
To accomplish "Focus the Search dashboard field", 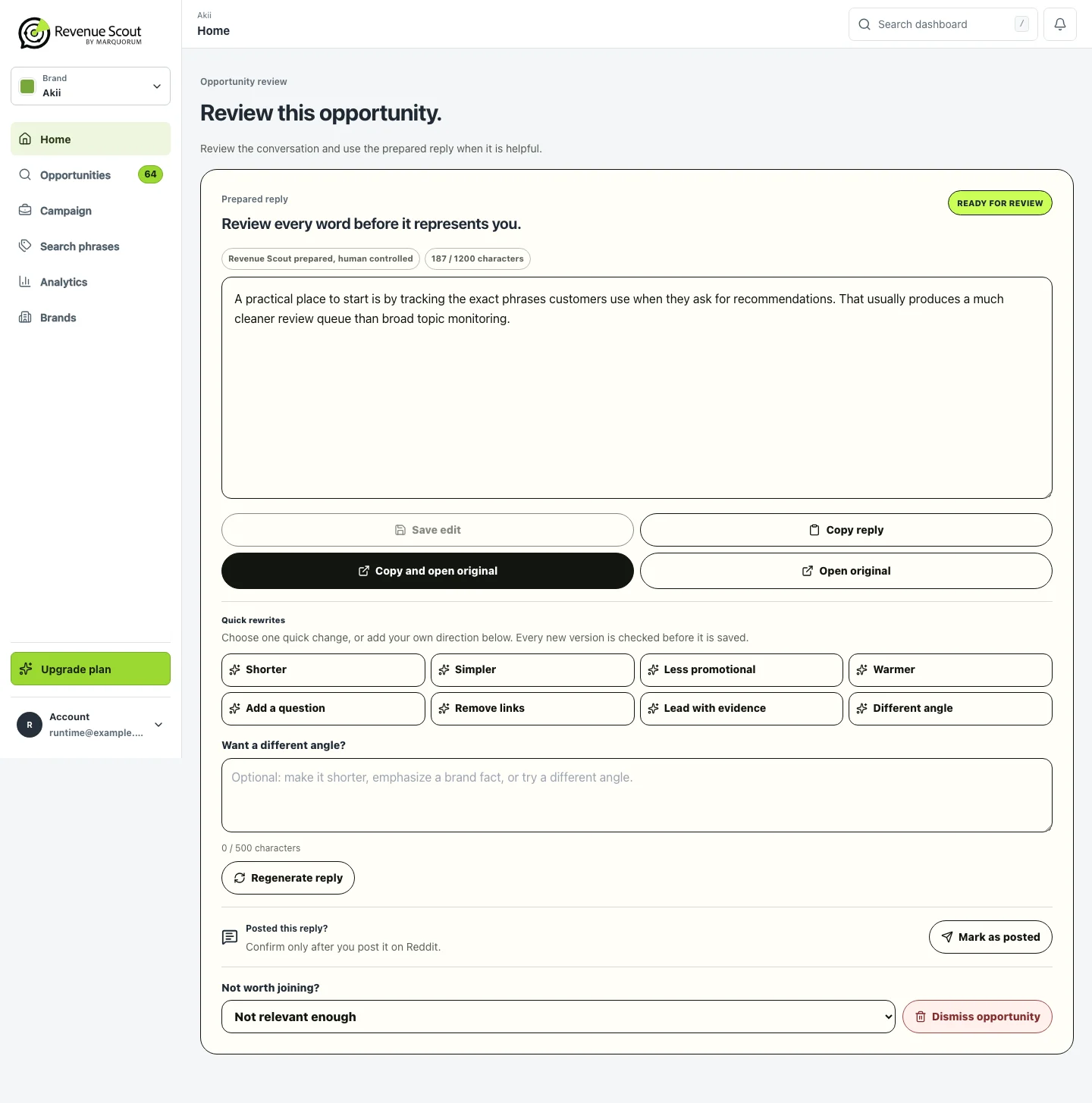I will click(943, 24).
